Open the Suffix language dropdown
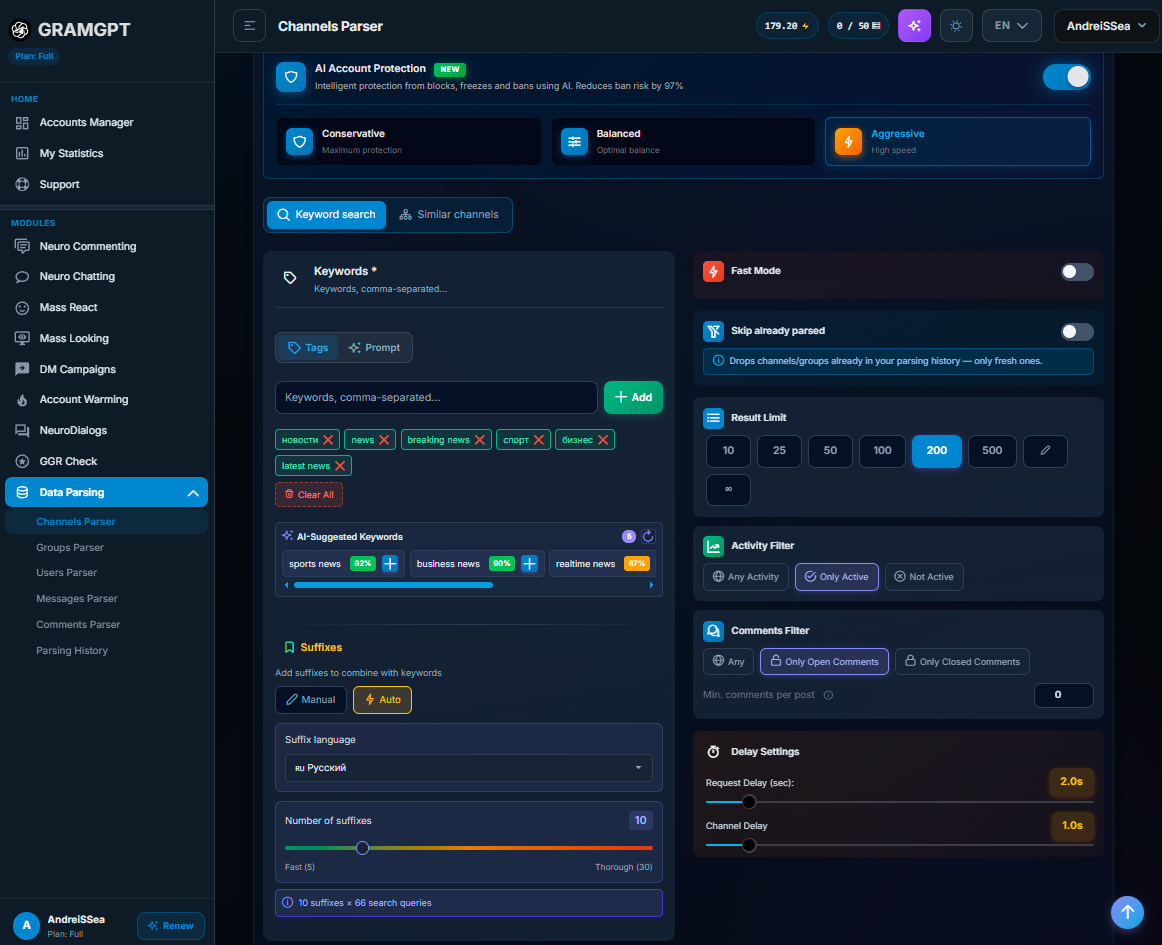This screenshot has width=1162, height=945. click(468, 768)
